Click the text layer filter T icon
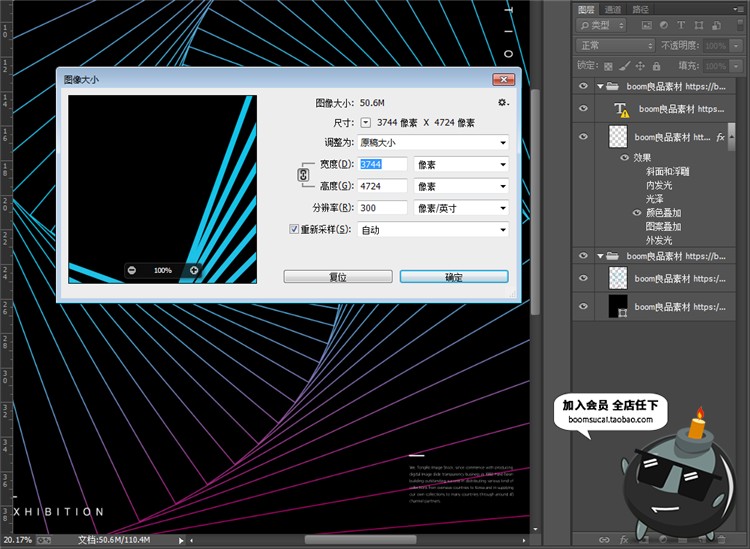The height and width of the screenshot is (549, 750). (683, 25)
